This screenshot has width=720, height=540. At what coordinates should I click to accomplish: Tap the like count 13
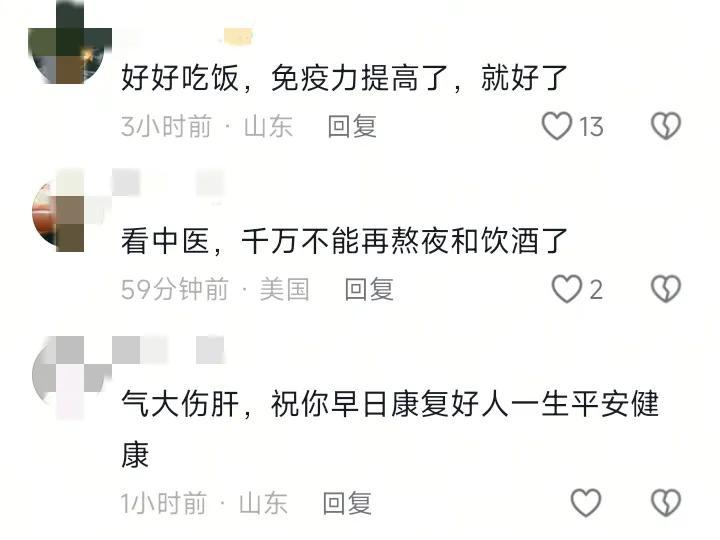point(591,126)
